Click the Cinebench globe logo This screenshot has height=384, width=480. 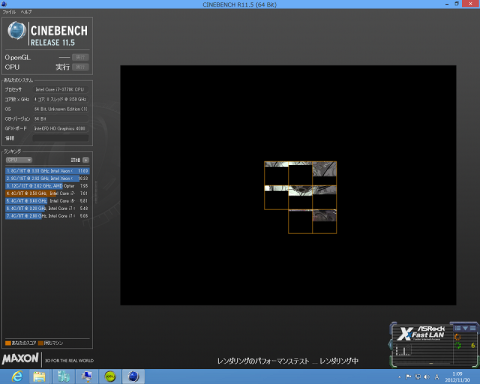[17, 31]
